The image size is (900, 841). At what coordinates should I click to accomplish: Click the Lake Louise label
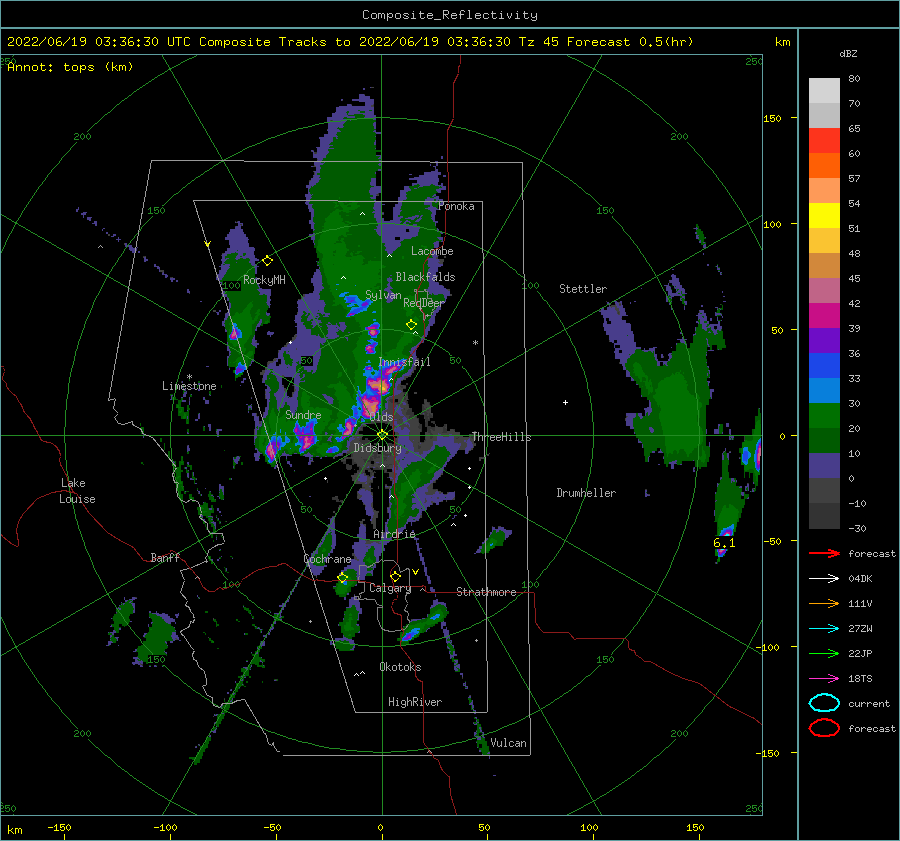coord(77,491)
